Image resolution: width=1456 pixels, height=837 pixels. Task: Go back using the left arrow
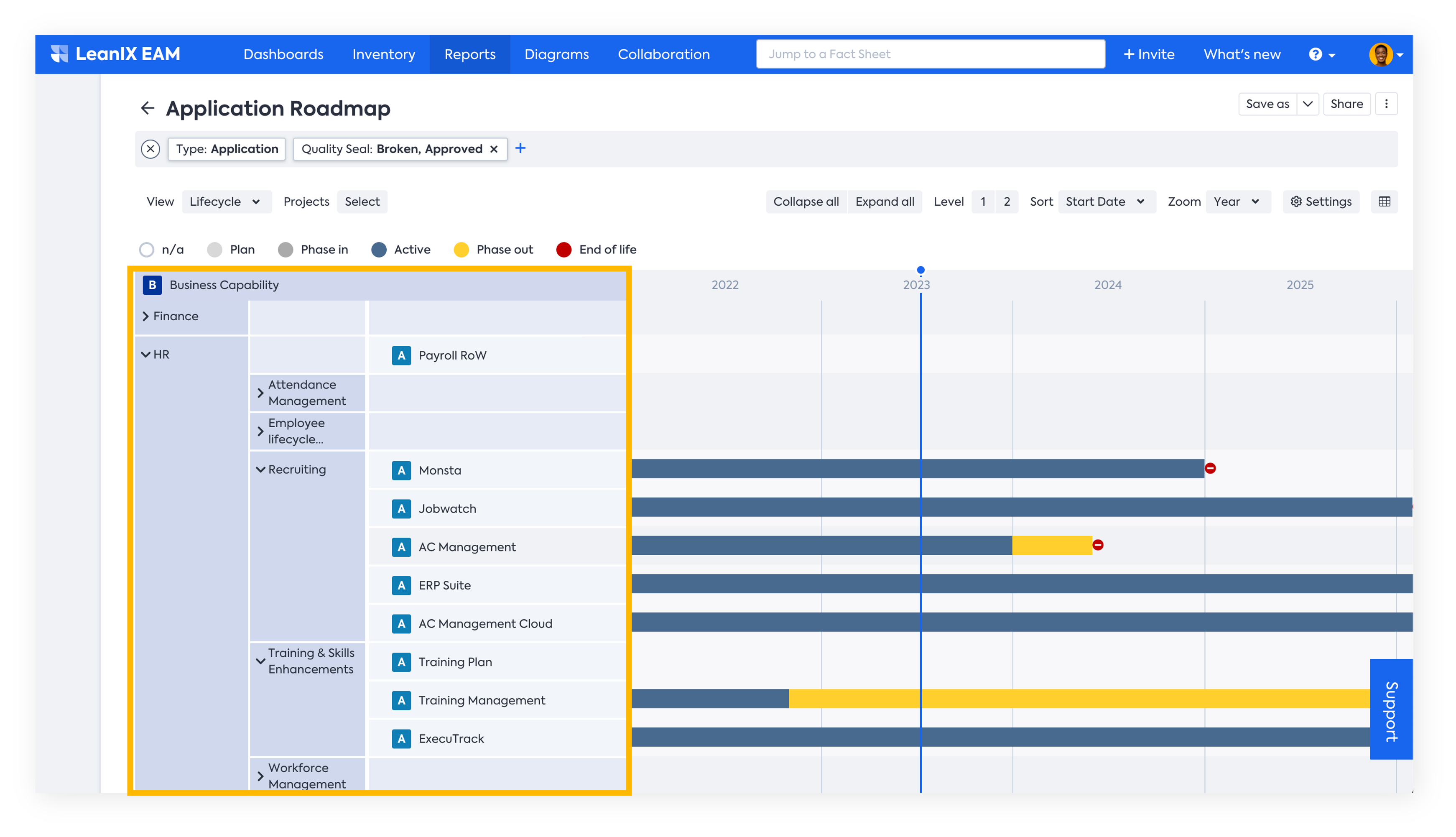tap(148, 108)
